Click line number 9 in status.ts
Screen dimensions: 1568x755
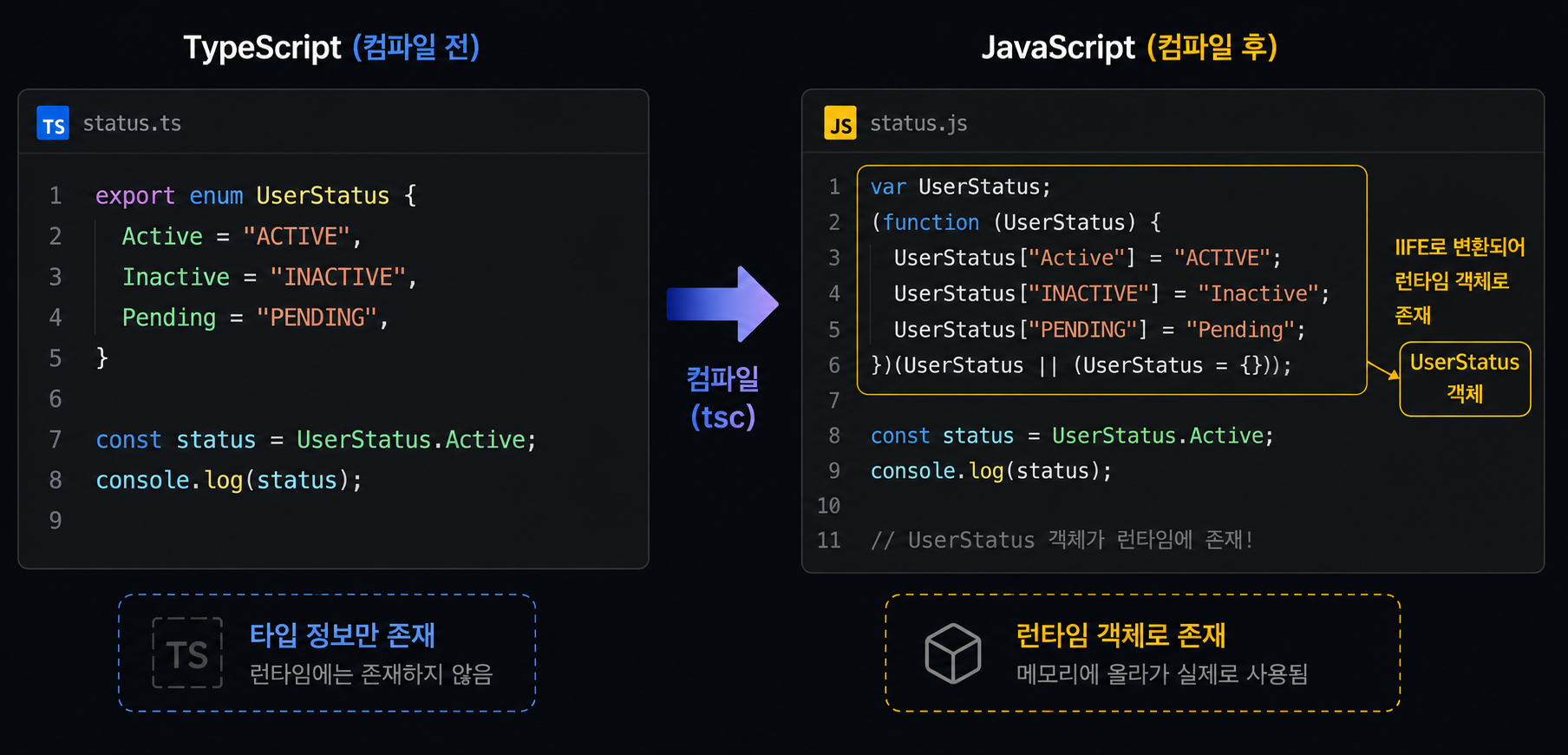pyautogui.click(x=56, y=521)
